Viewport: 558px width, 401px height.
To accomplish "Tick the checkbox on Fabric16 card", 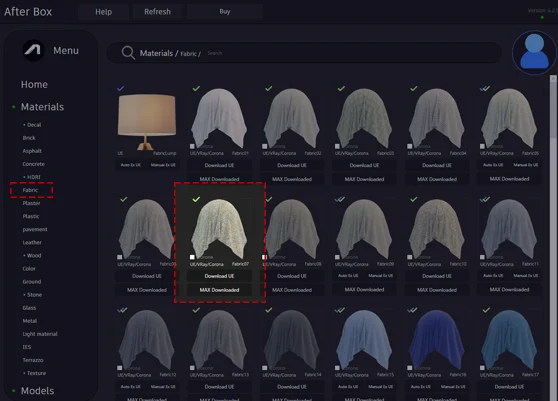I will 410,368.
